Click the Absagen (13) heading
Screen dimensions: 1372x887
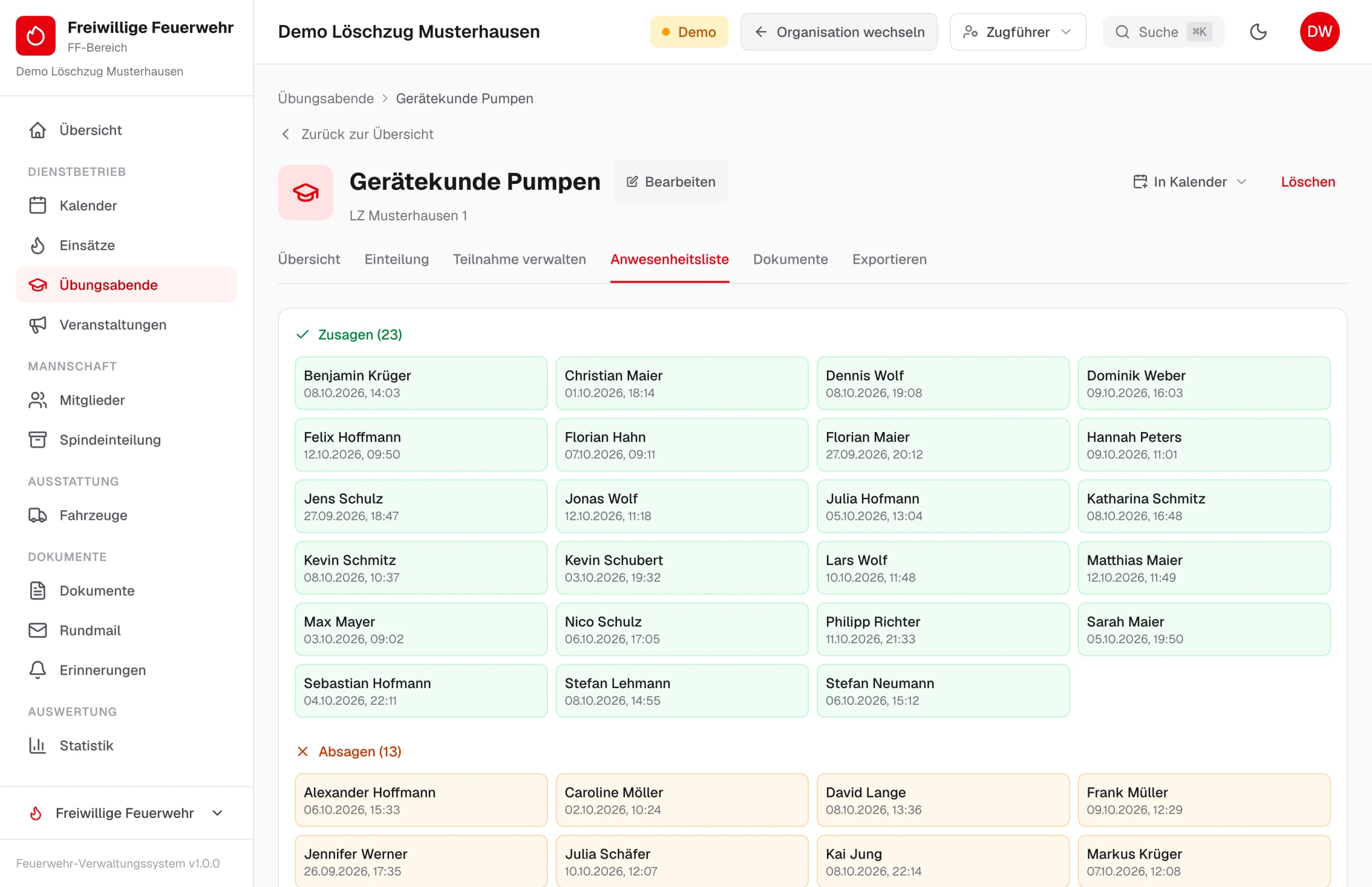tap(360, 751)
